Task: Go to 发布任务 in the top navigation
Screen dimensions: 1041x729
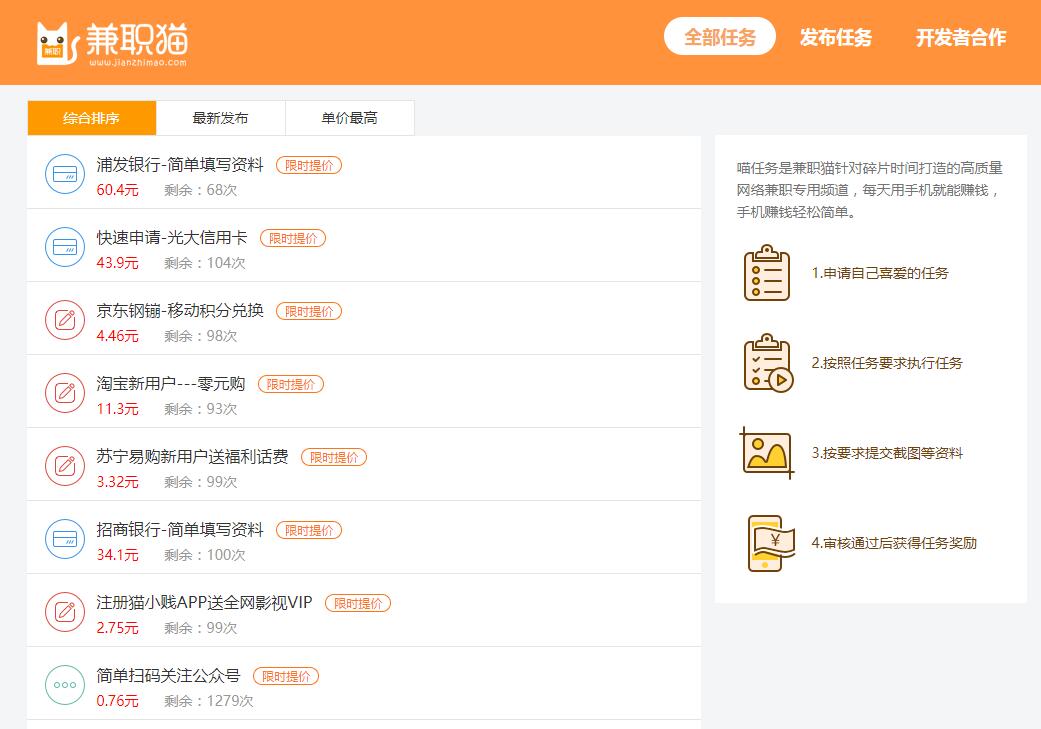Action: coord(835,37)
